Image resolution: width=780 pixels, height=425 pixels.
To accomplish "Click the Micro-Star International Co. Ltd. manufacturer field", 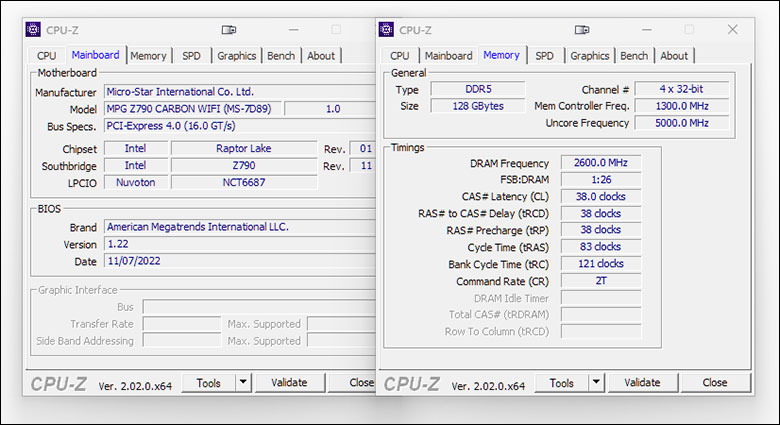I will [240, 92].
